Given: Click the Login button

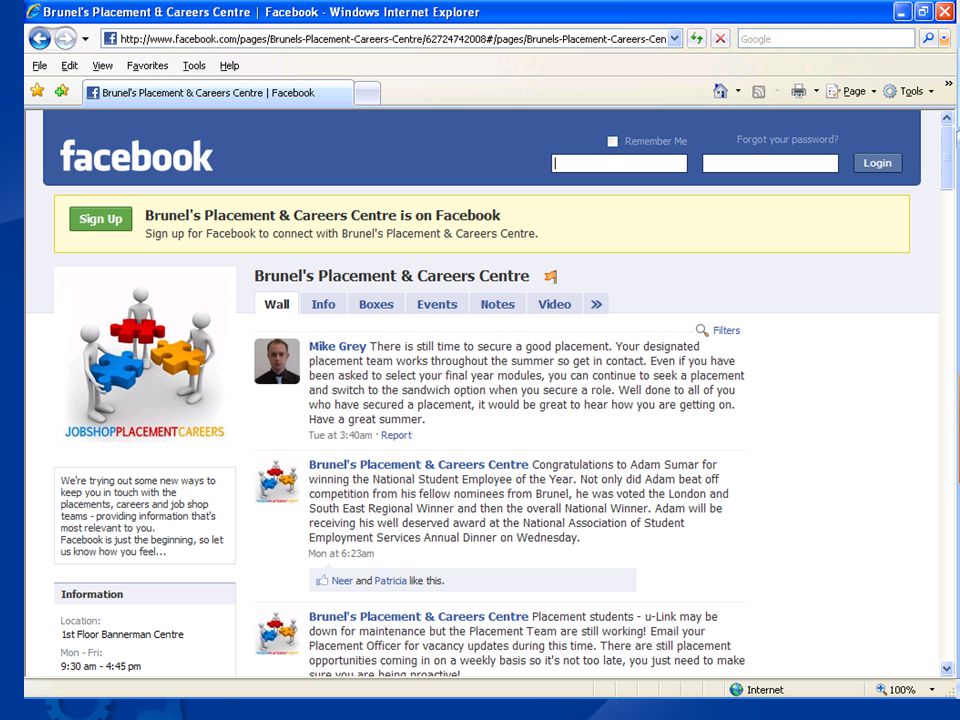Looking at the screenshot, I should tap(877, 163).
